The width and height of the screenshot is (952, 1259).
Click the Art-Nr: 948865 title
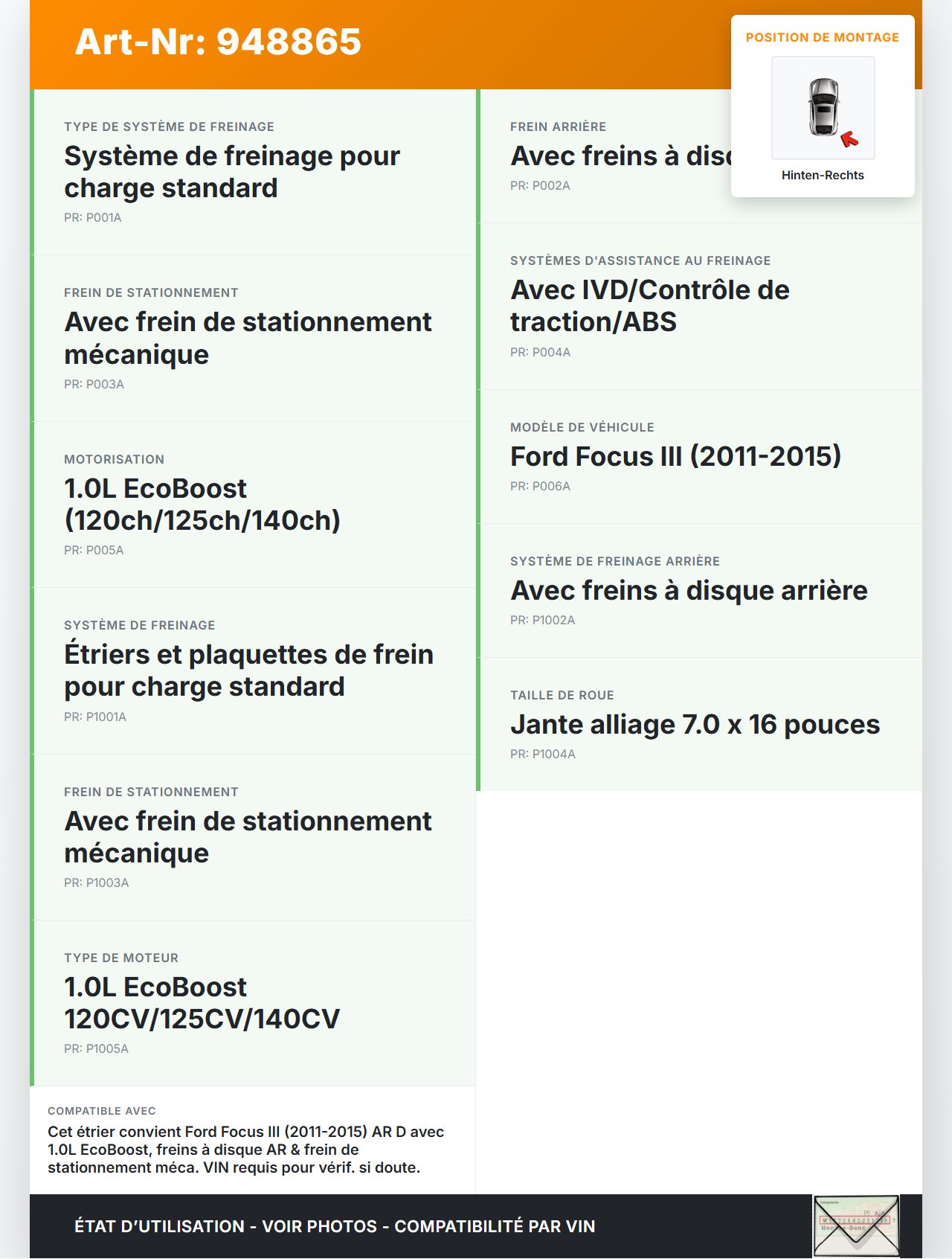coord(218,42)
